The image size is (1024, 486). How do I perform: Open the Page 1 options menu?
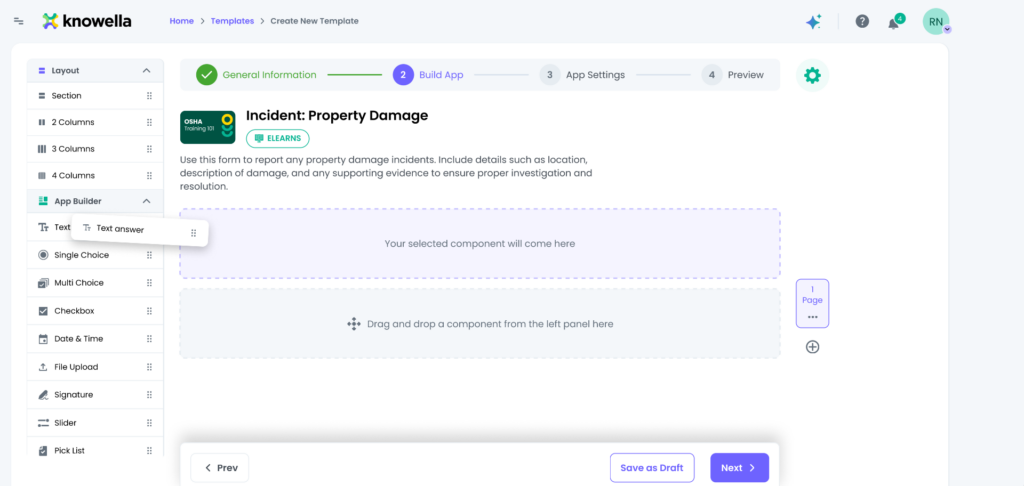coord(812,317)
